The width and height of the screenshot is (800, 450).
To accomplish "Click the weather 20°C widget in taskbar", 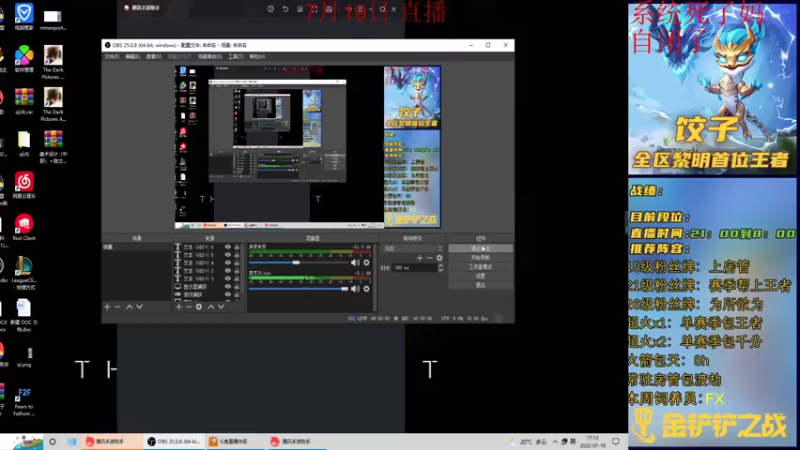I will pos(528,442).
